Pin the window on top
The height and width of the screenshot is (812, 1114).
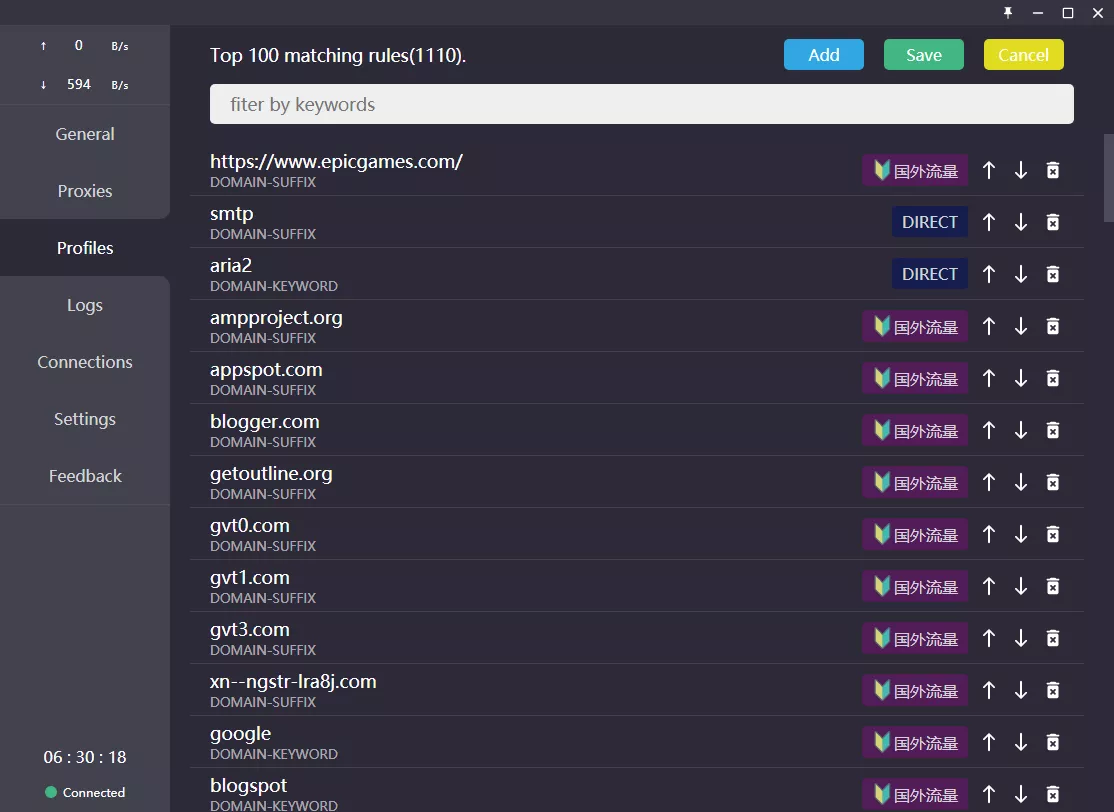point(1007,13)
